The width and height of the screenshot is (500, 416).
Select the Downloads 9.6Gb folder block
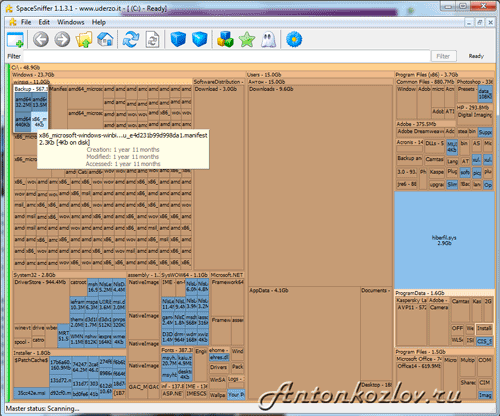pyautogui.click(x=320, y=186)
